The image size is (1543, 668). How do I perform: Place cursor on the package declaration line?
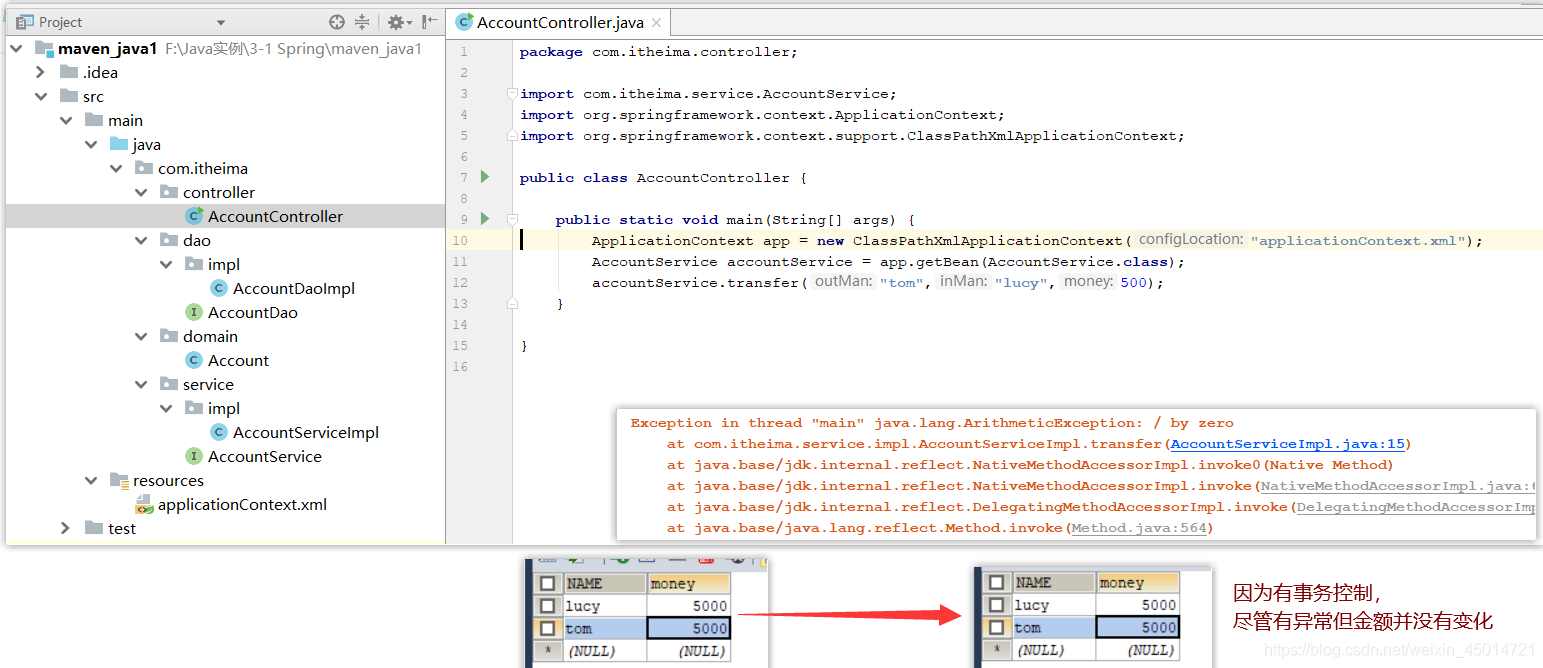659,52
